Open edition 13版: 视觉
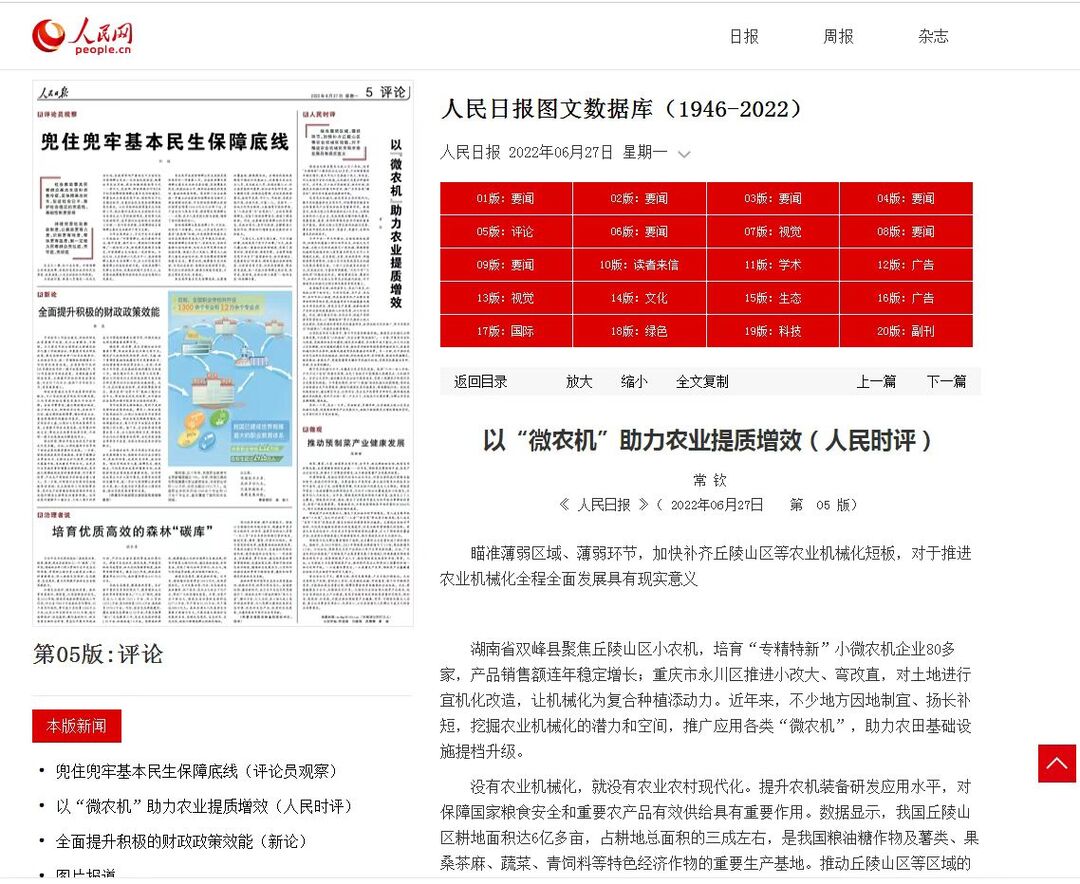 (506, 298)
